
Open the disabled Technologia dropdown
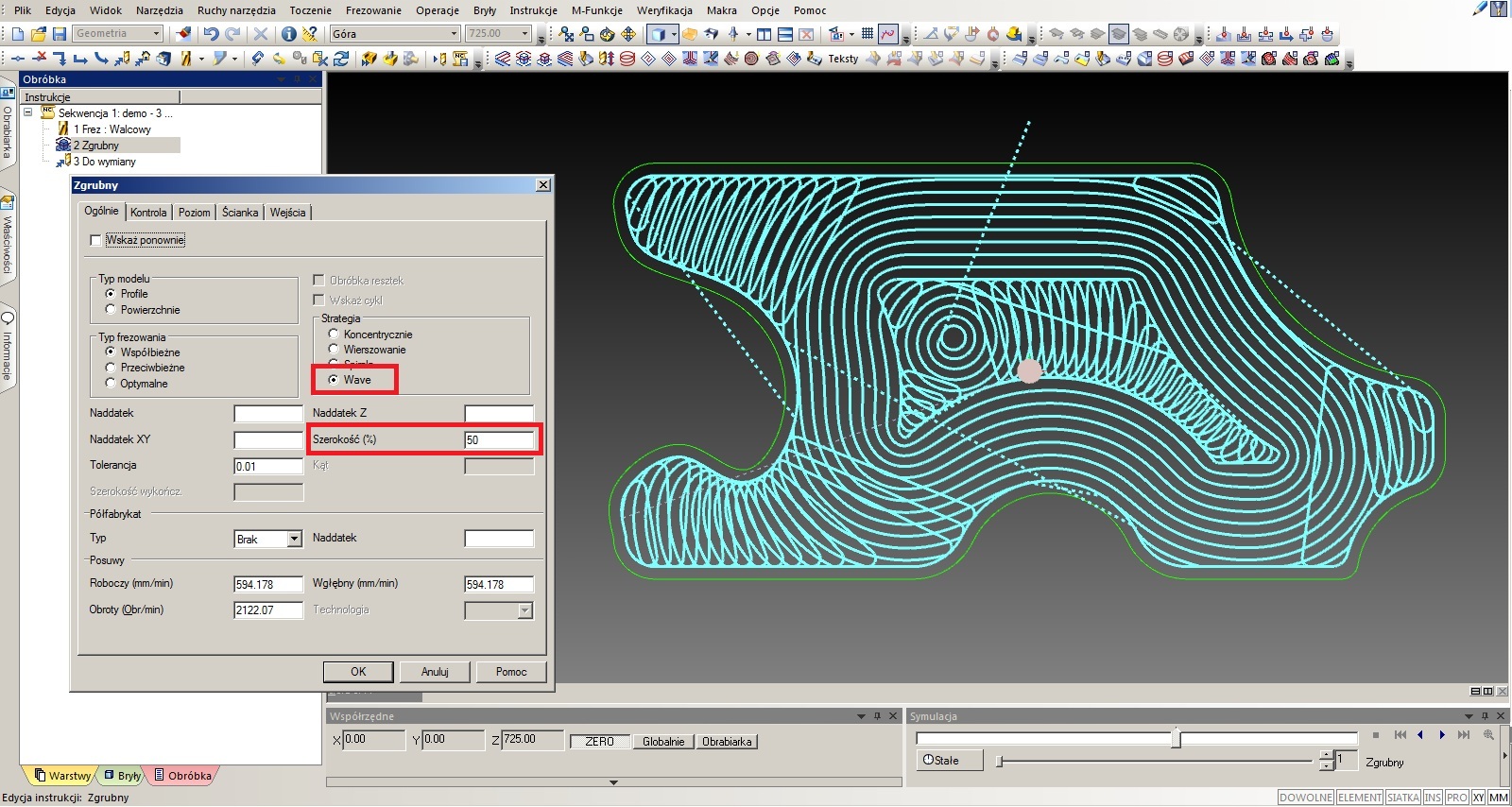point(524,611)
